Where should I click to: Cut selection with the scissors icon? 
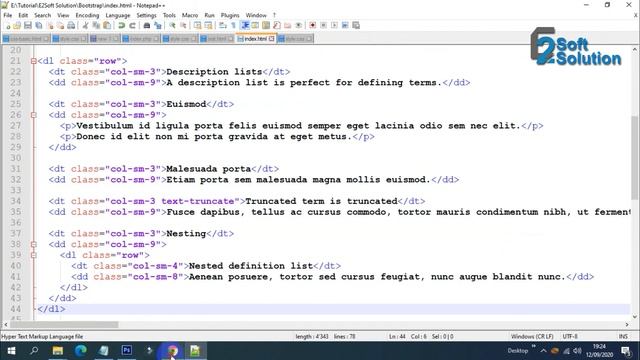[85, 25]
